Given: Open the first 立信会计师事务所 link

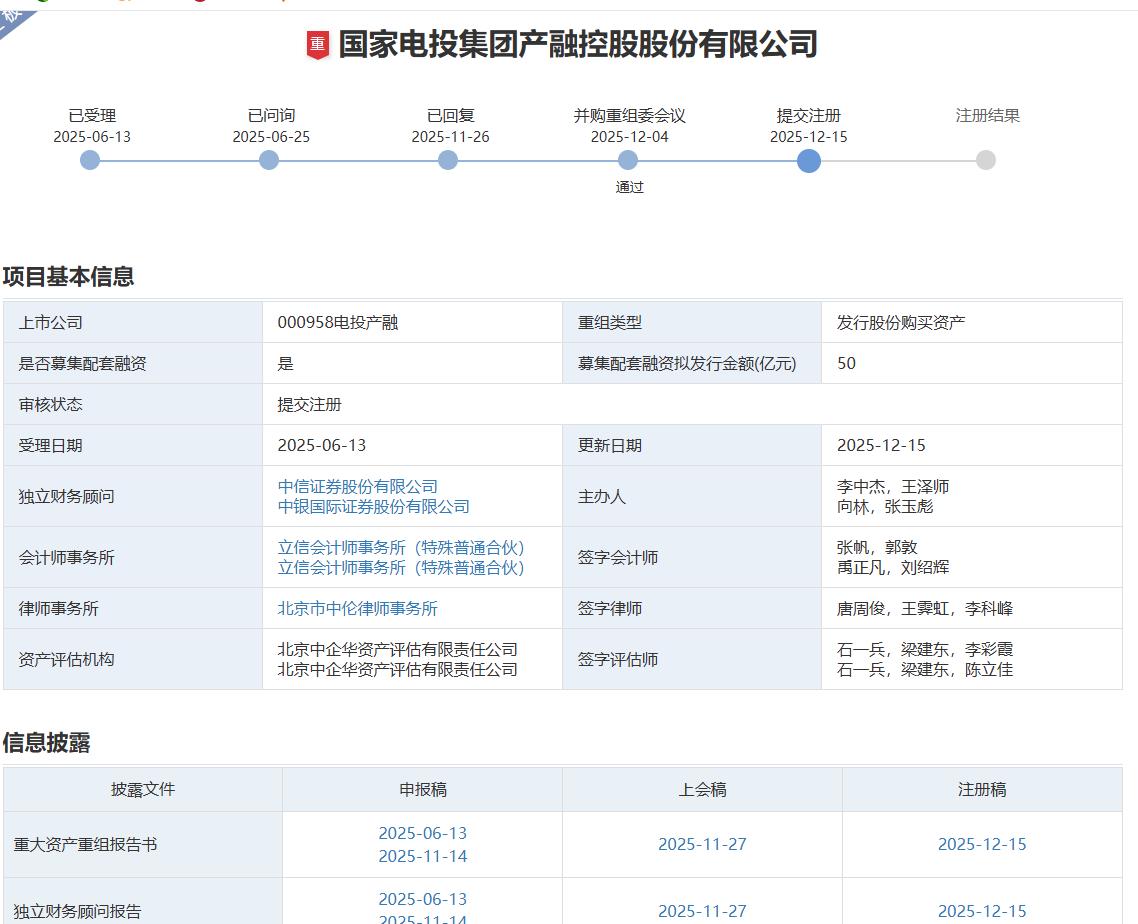Looking at the screenshot, I should (401, 547).
